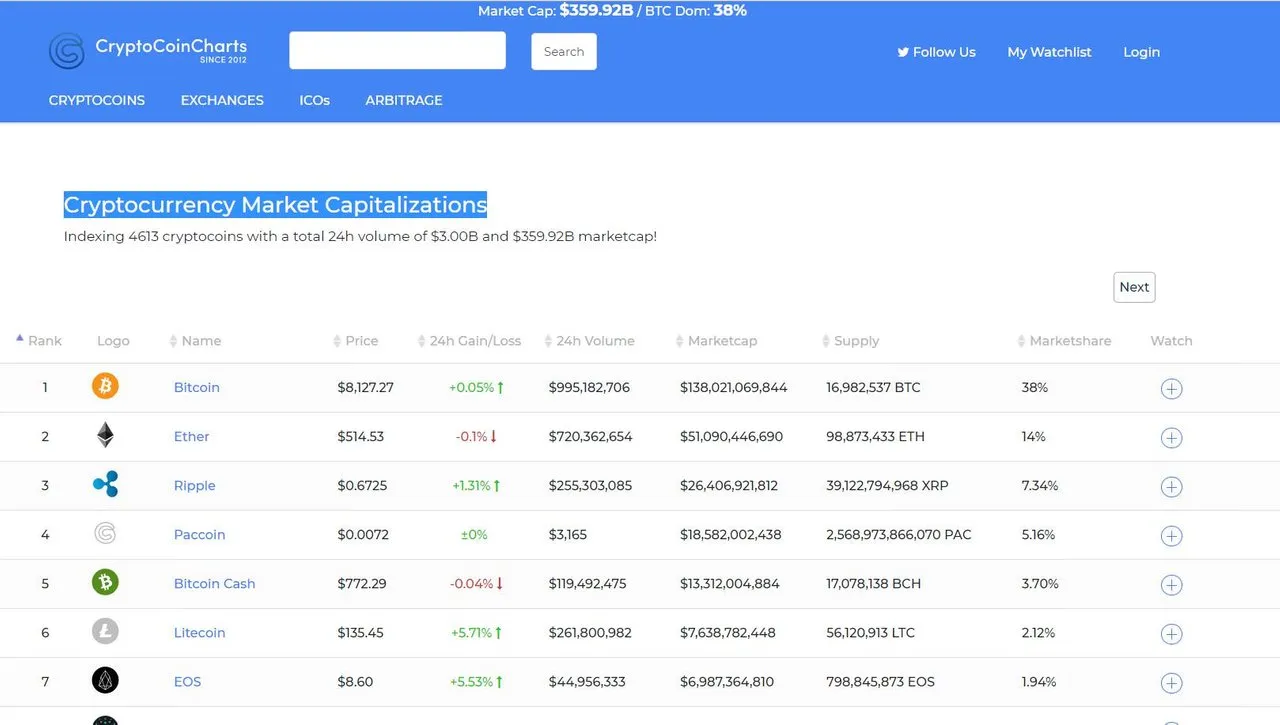This screenshot has width=1280, height=725.
Task: Click Litecoin gain +5.71%
Action: click(x=476, y=632)
